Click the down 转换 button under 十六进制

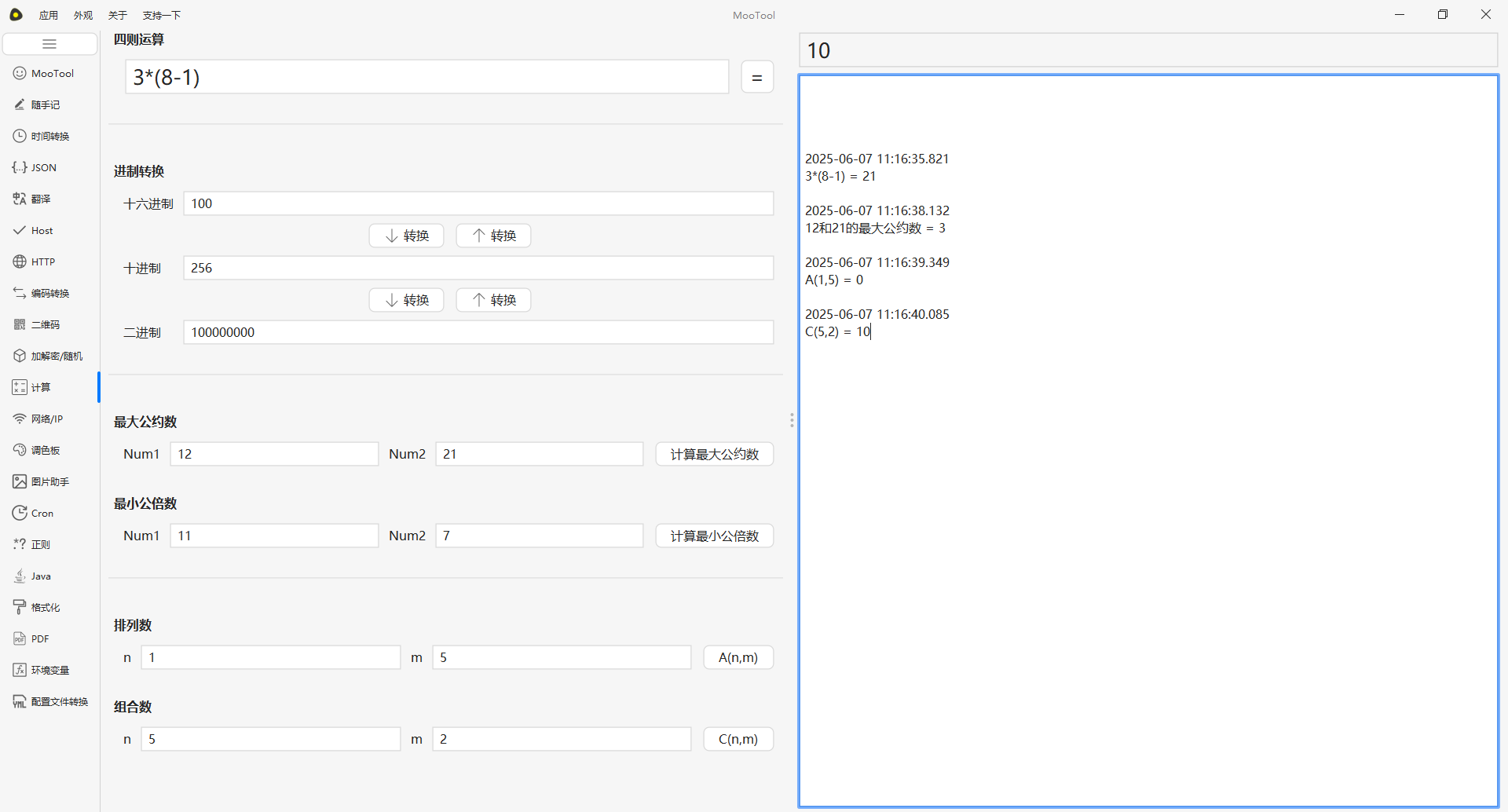[406, 236]
